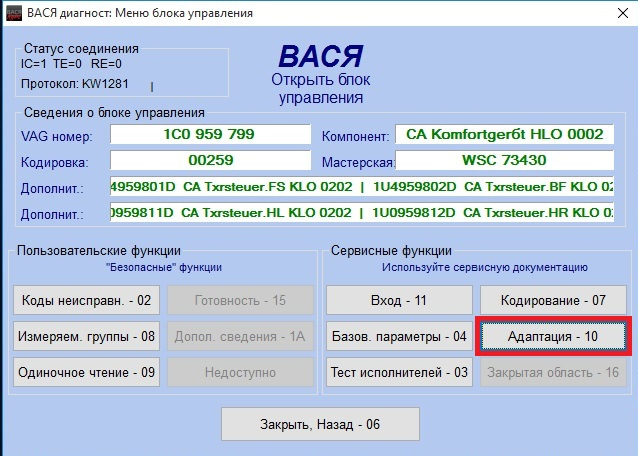Click the Сервисные функции group label

(x=391, y=251)
